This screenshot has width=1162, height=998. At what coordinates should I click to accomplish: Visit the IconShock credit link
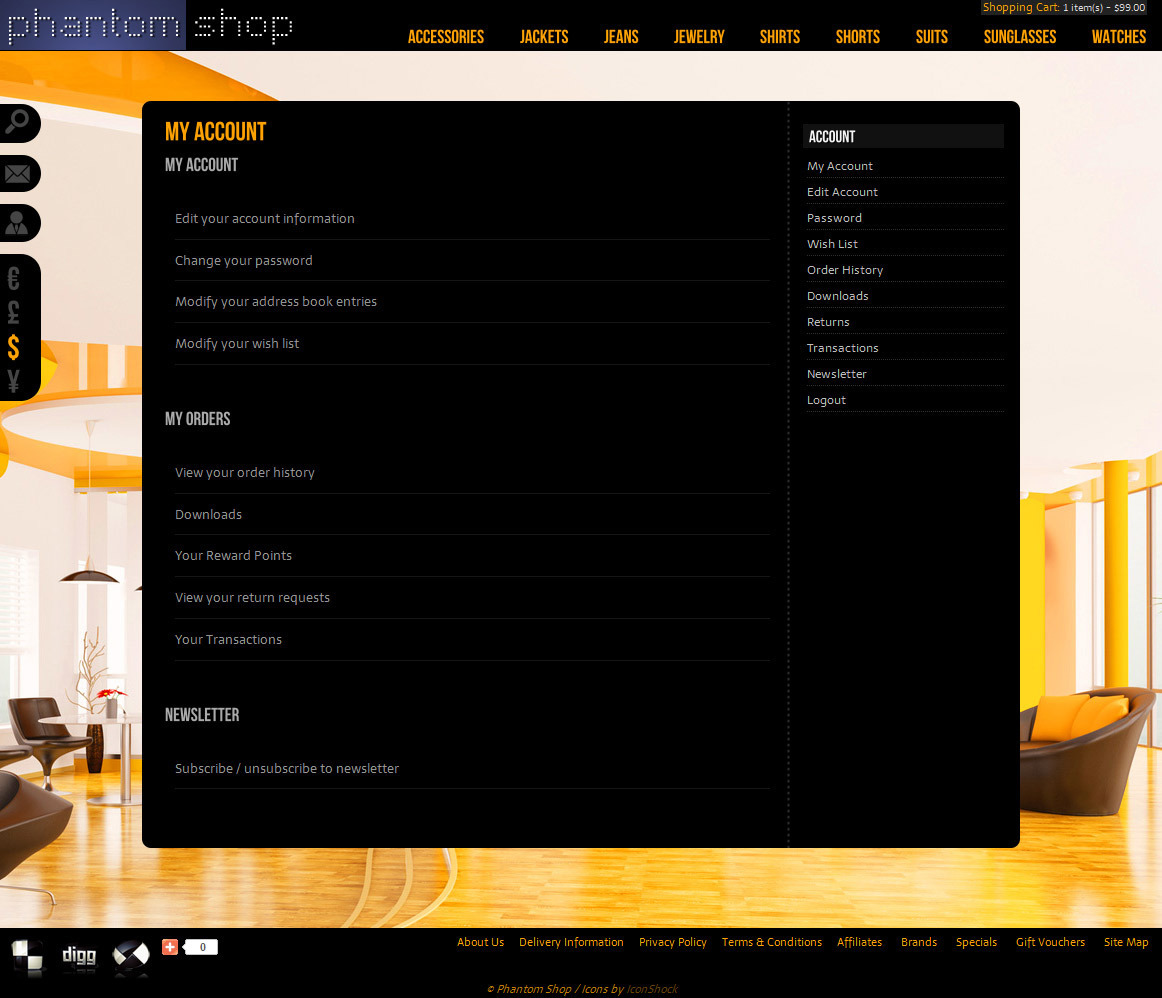651,989
